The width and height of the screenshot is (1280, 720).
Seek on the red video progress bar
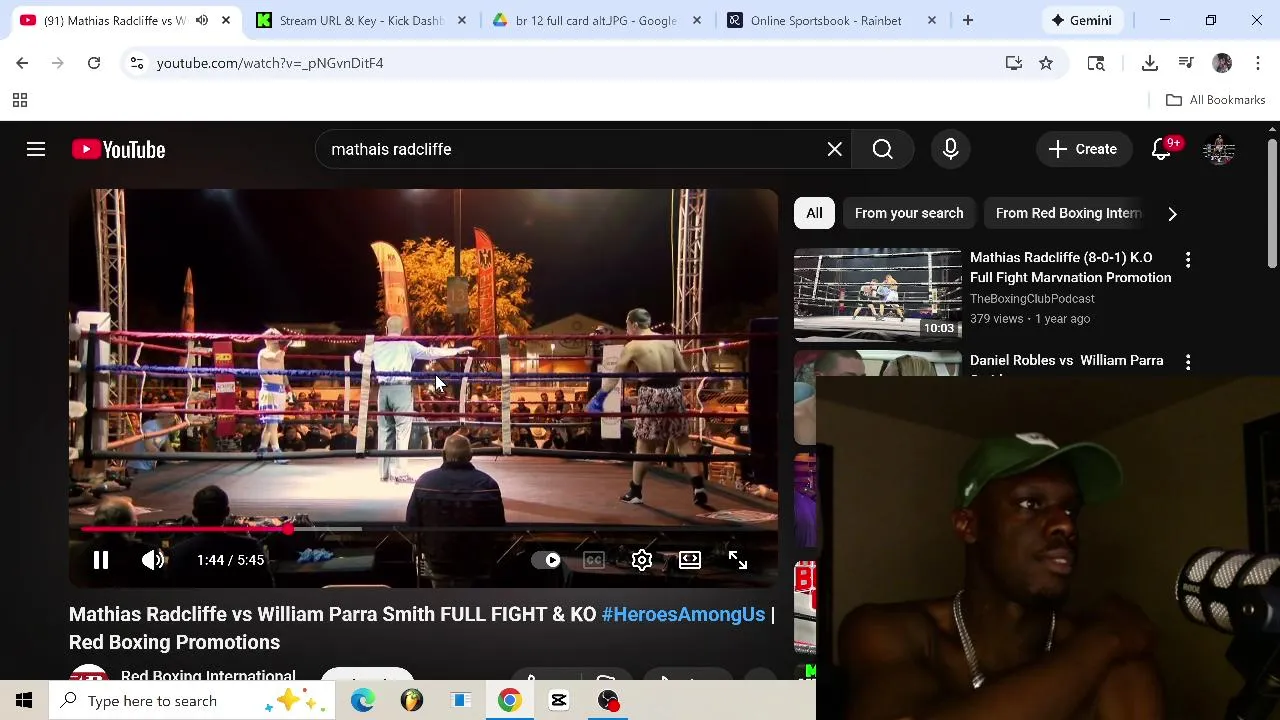[423, 528]
